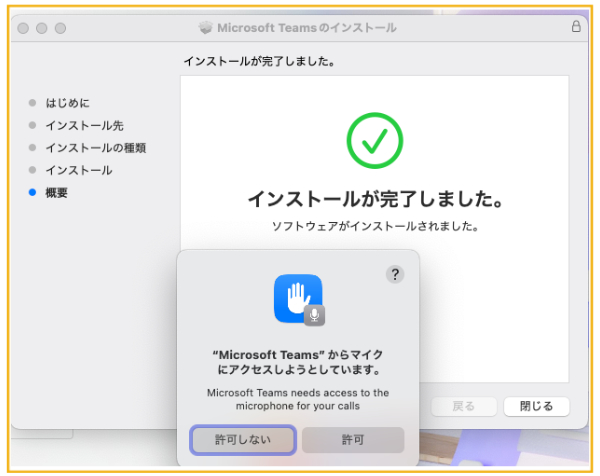This screenshot has width=600, height=476.
Task: Click the zoom window button
Action: pos(60,28)
